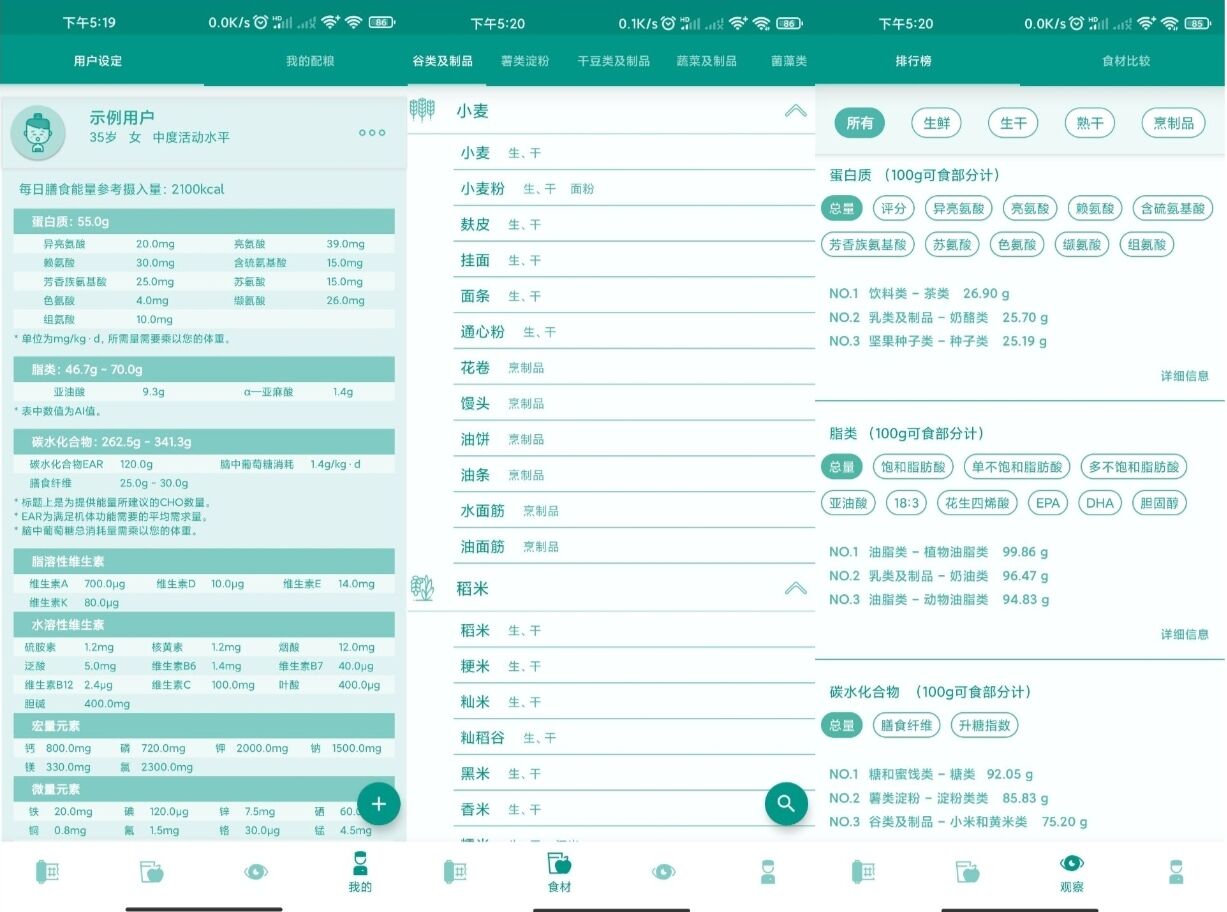Tap the floating search magnifier button
The width and height of the screenshot is (1227, 912).
[786, 803]
